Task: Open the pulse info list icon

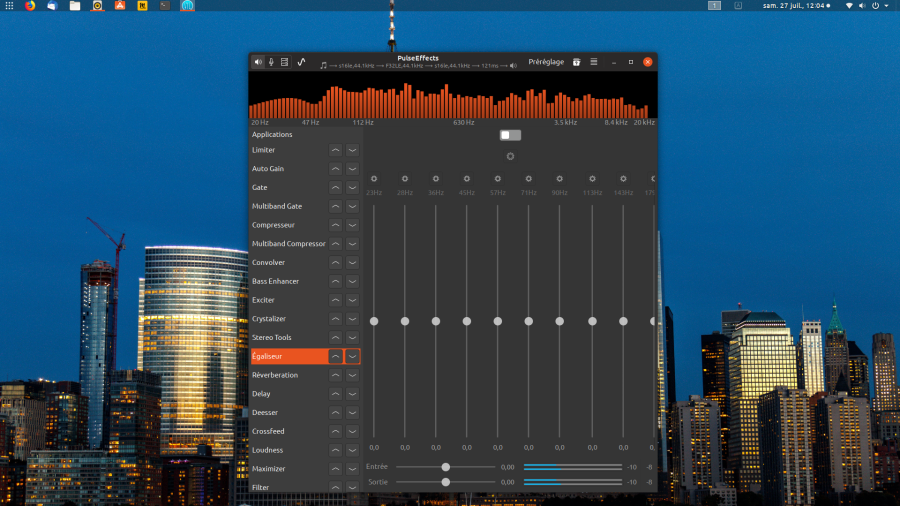Action: point(285,62)
